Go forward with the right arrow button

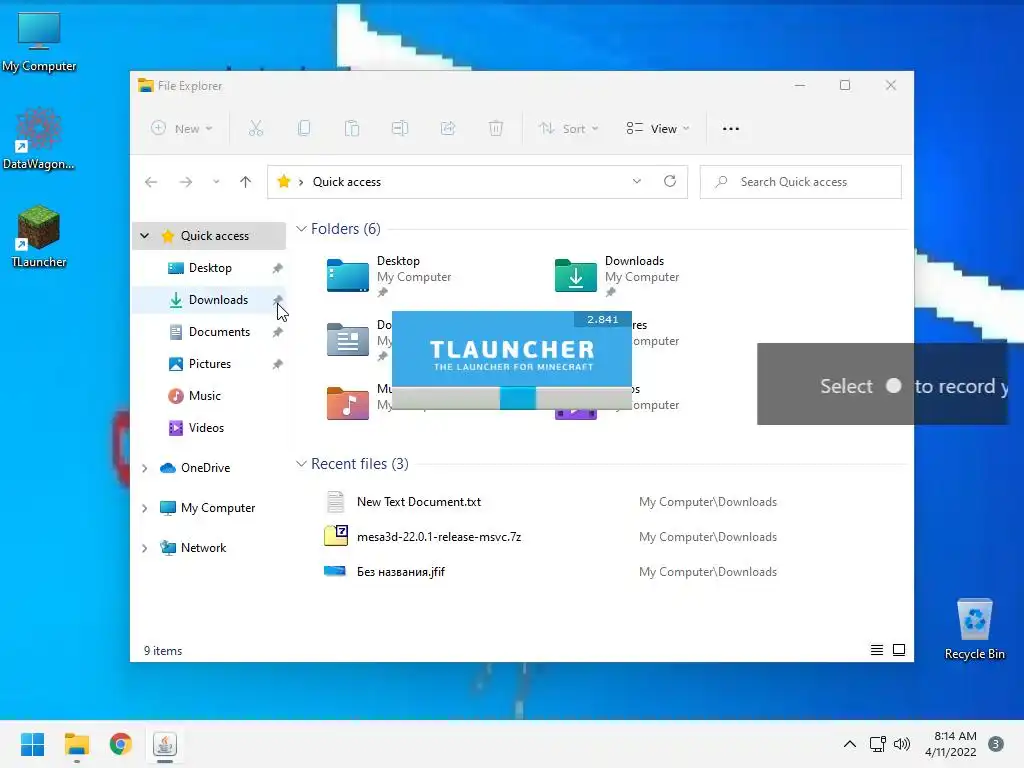tap(186, 182)
